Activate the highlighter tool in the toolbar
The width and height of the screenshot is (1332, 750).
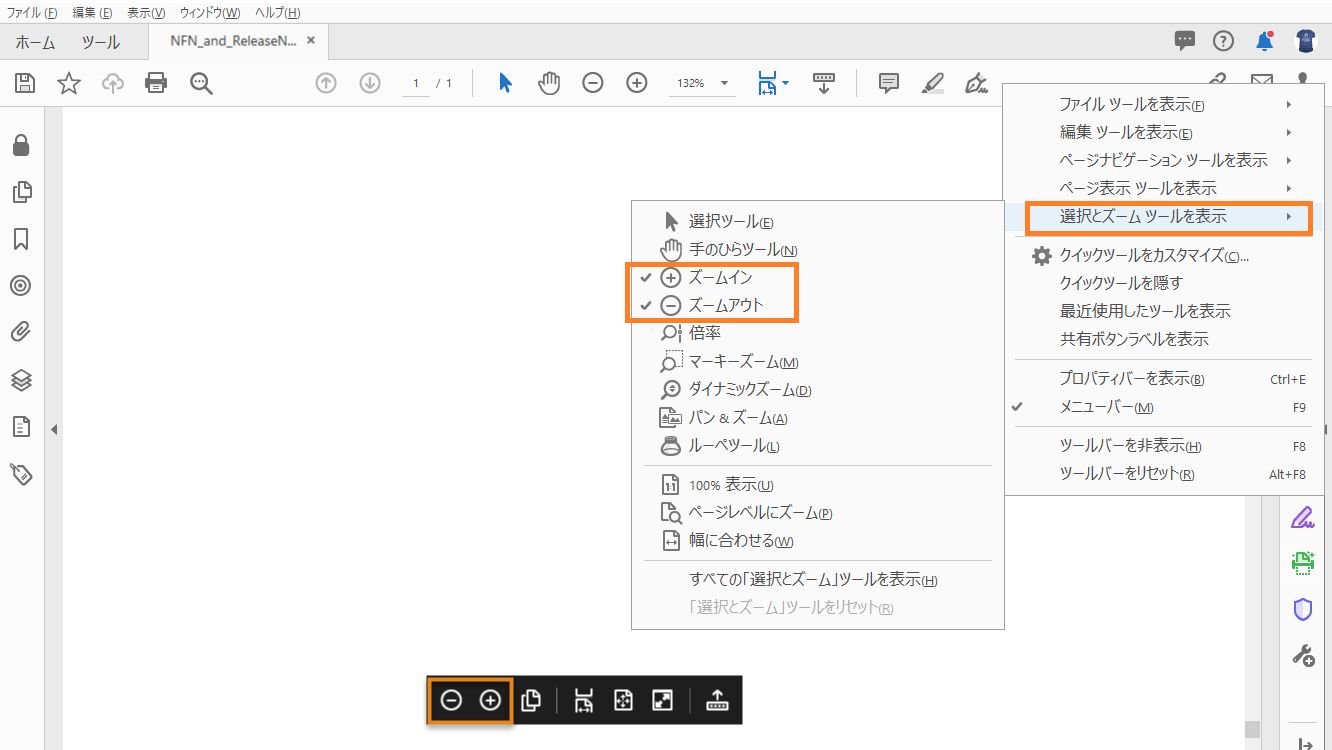pos(932,83)
